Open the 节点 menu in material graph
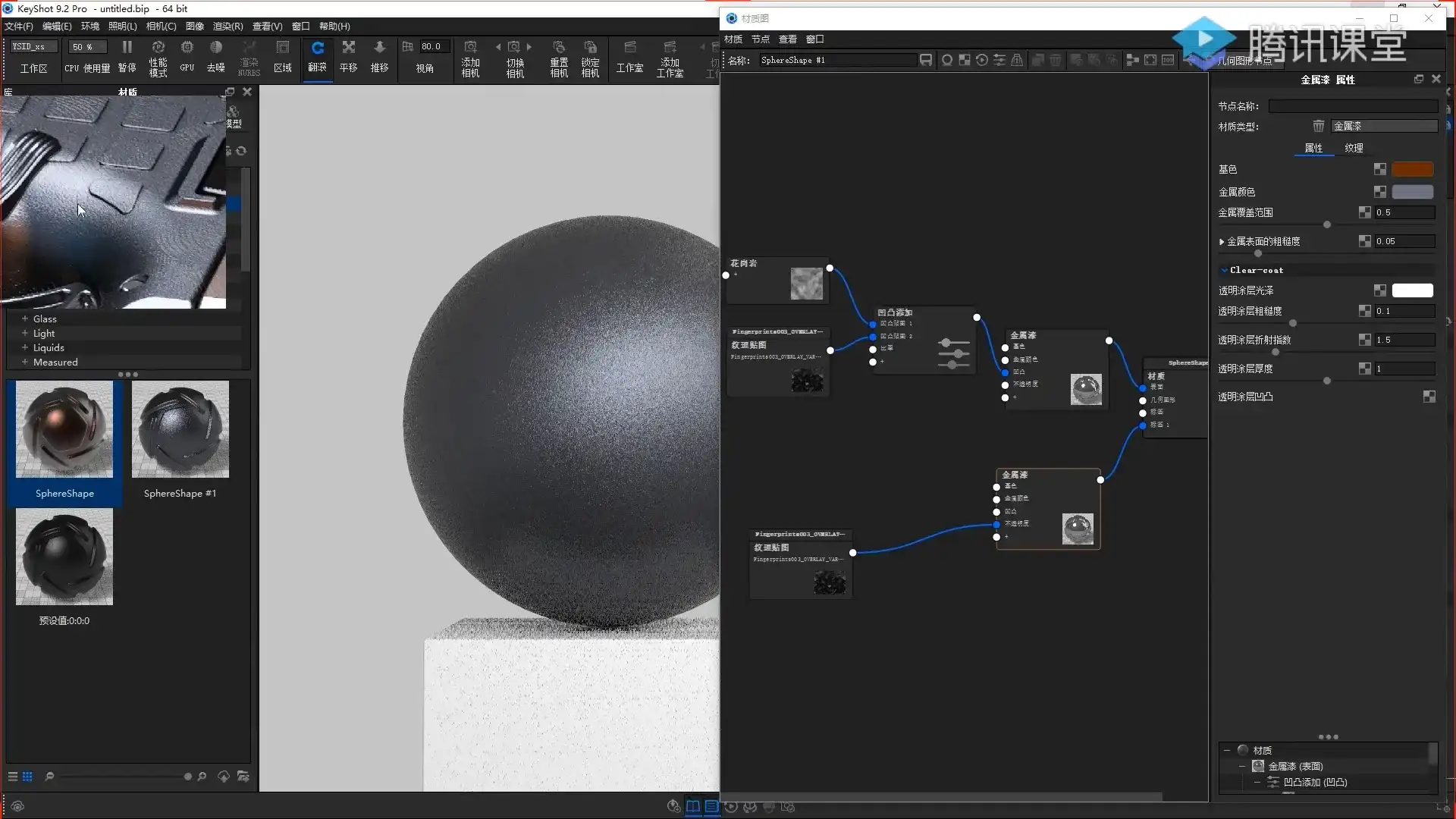This screenshot has width=1456, height=819. point(760,39)
